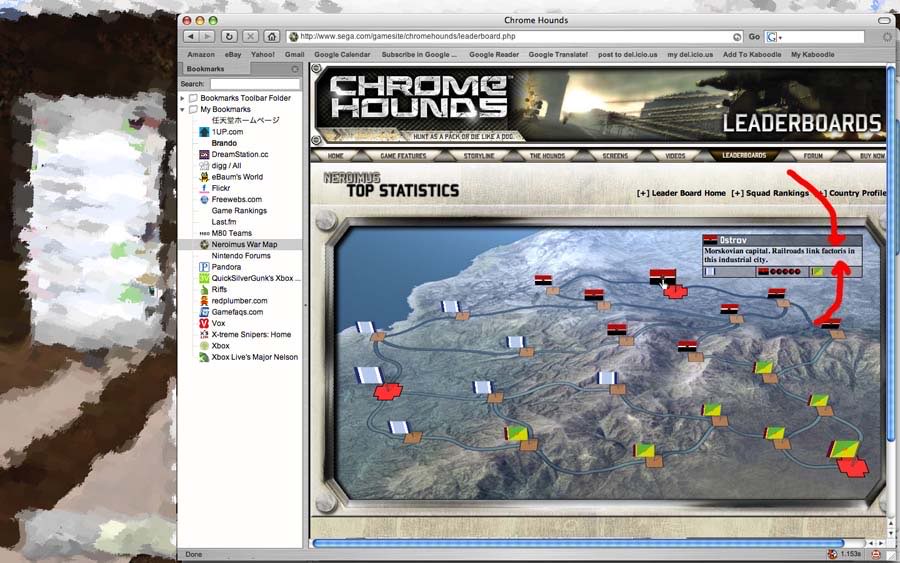Click the red status bar icon at far right
Viewport: 900px width, 563px height.
click(876, 554)
